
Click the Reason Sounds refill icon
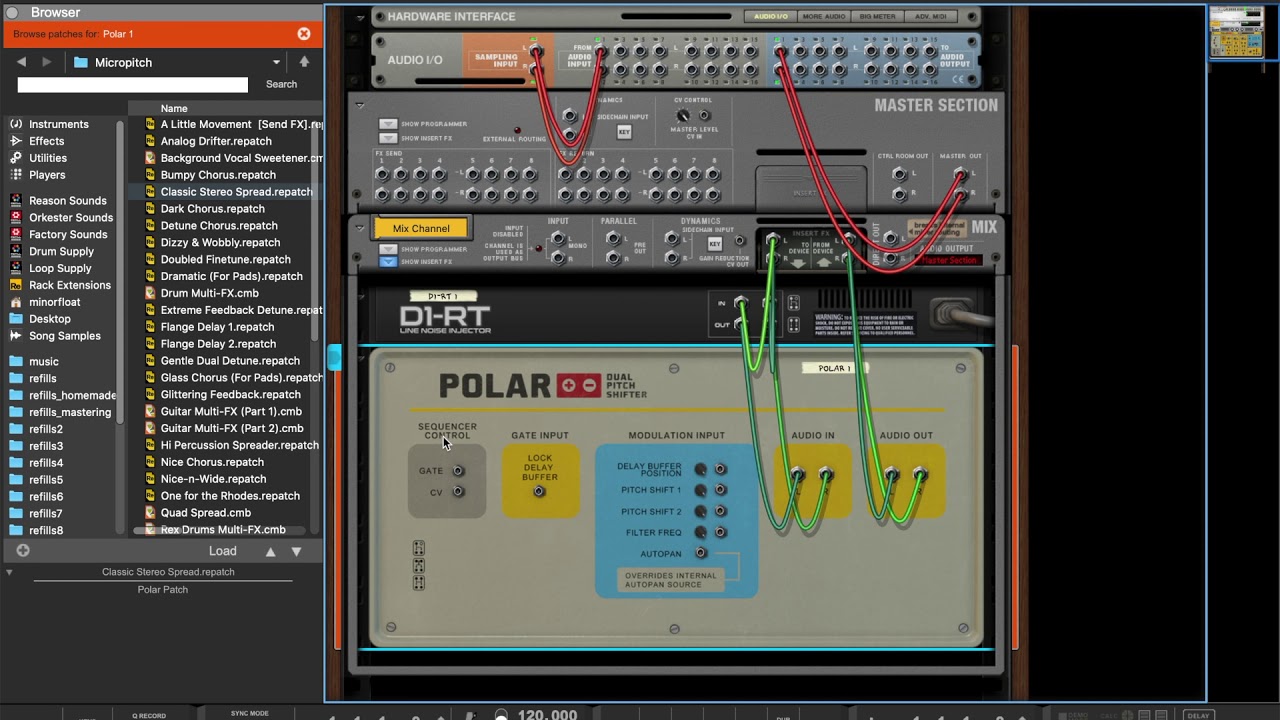click(16, 200)
